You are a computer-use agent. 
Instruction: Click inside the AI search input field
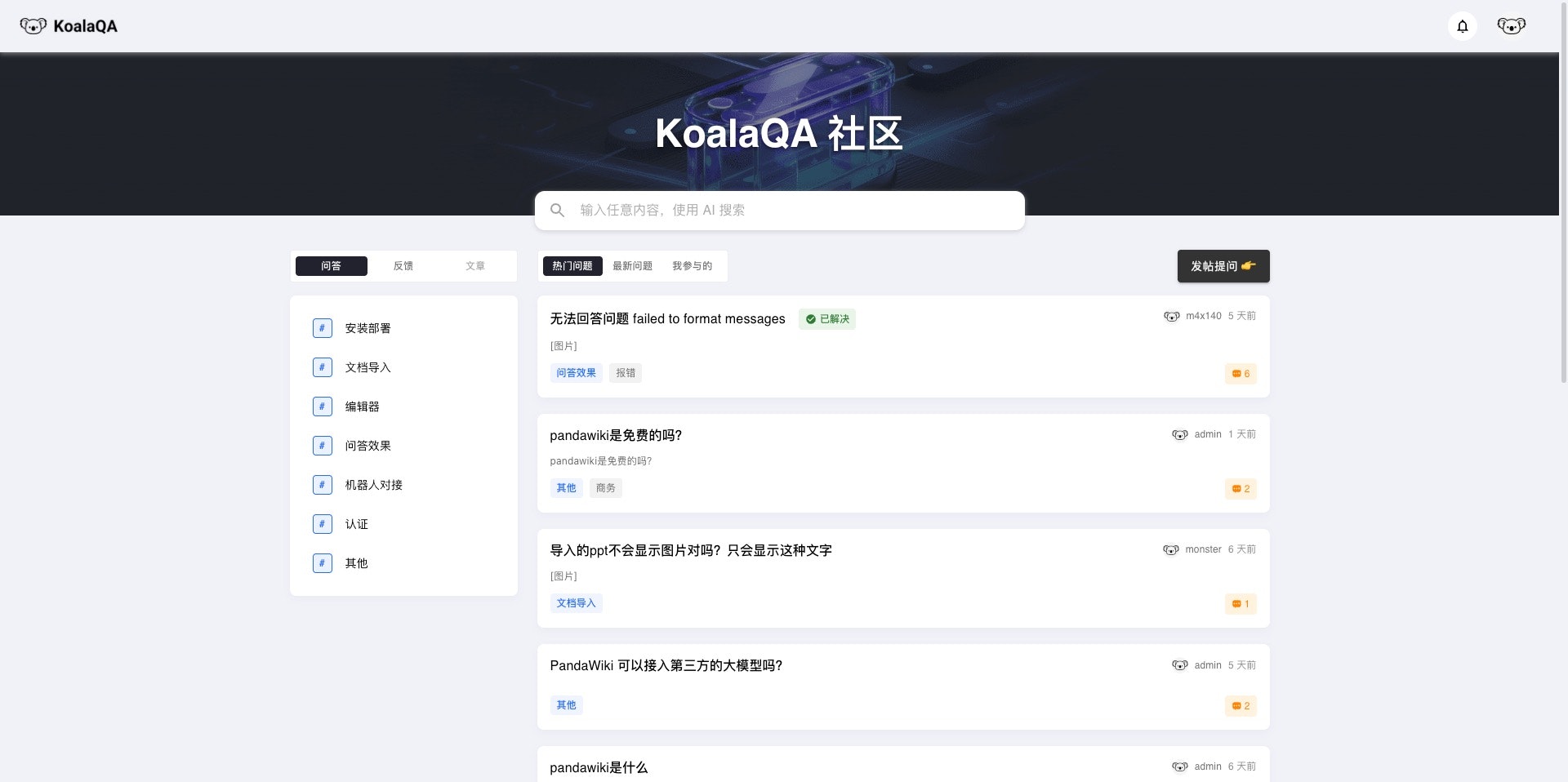coord(776,210)
